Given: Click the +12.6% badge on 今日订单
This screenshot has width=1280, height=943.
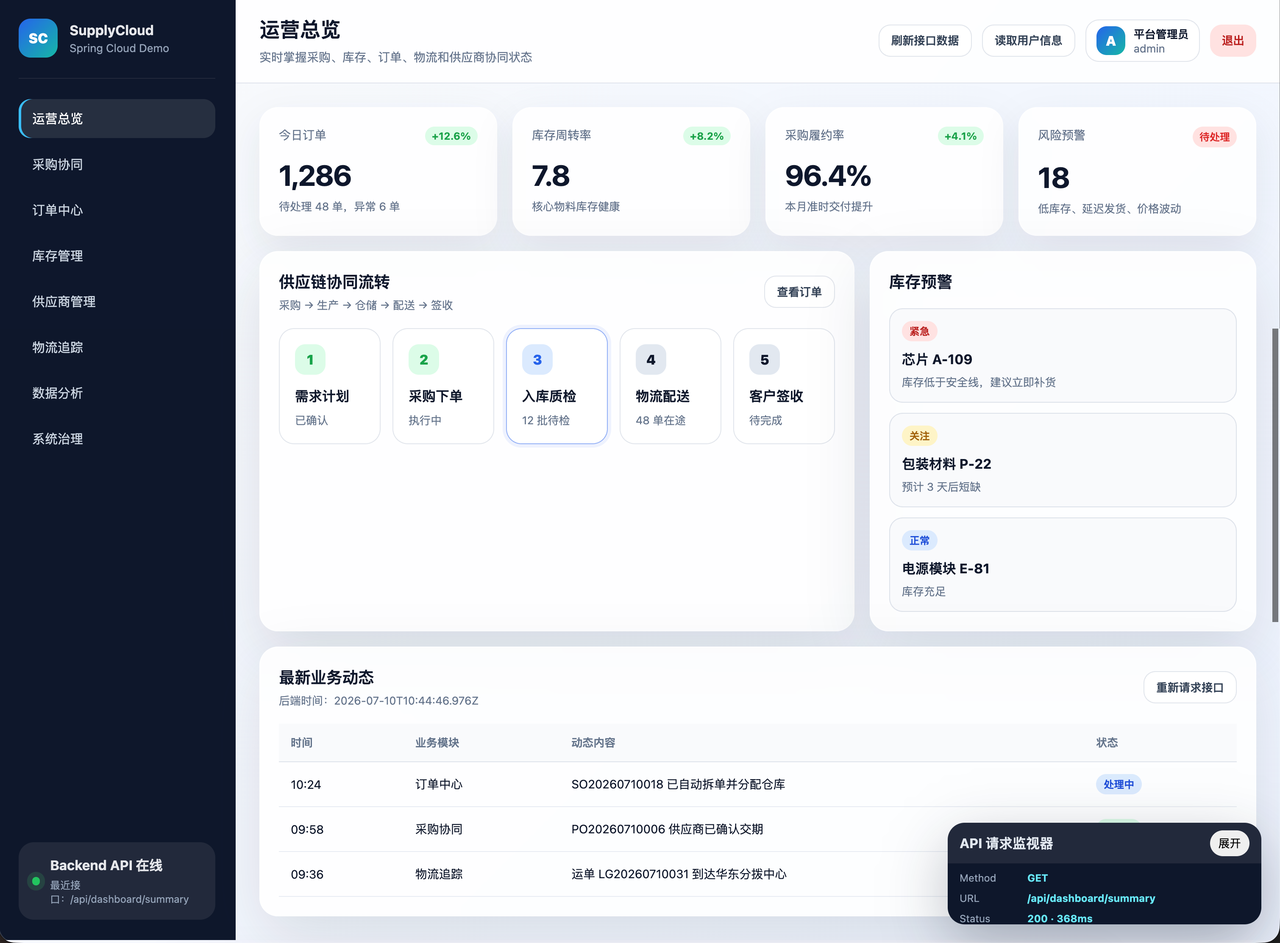Looking at the screenshot, I should pyautogui.click(x=451, y=136).
